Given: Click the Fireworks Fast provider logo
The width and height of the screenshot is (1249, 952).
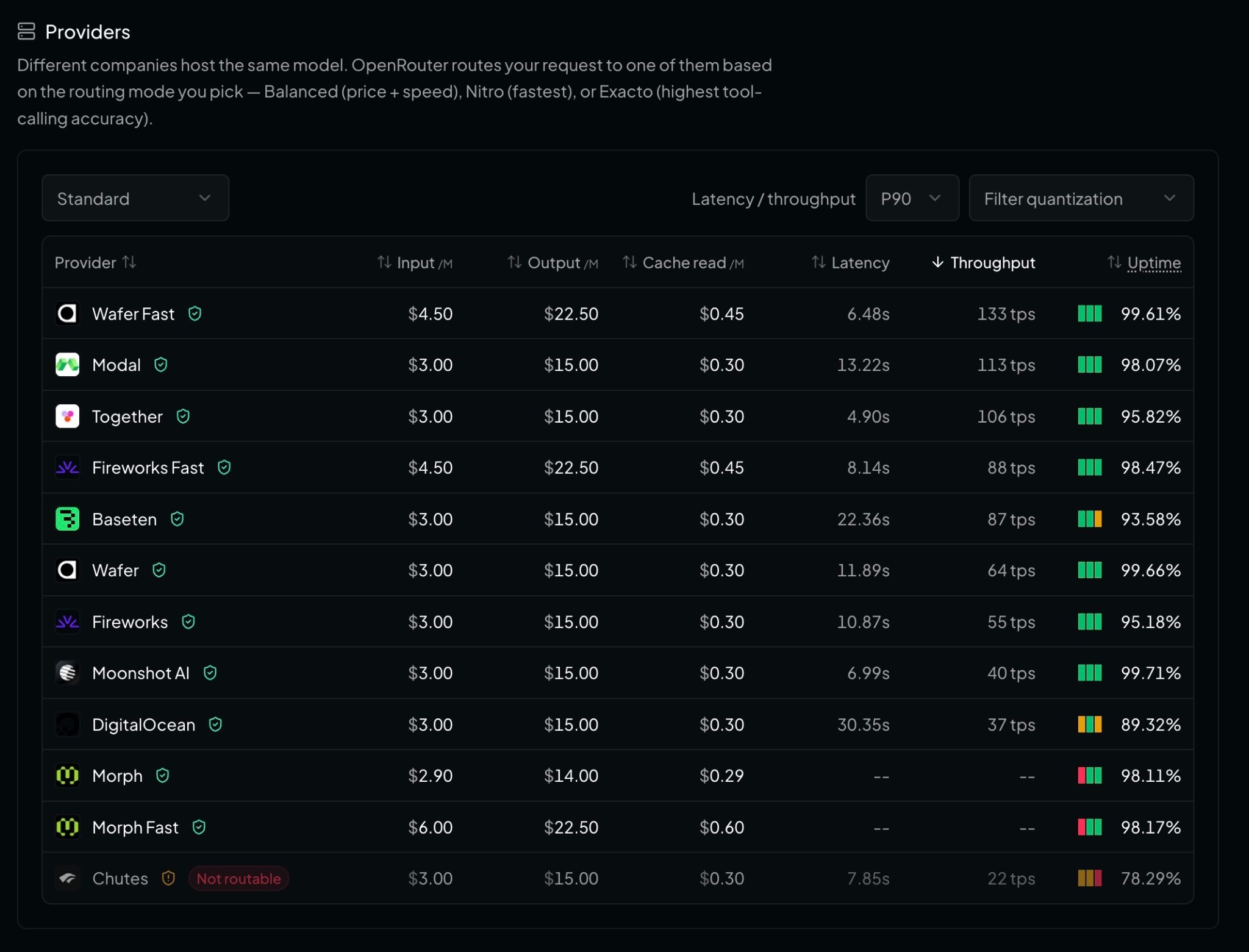Looking at the screenshot, I should 67,468.
